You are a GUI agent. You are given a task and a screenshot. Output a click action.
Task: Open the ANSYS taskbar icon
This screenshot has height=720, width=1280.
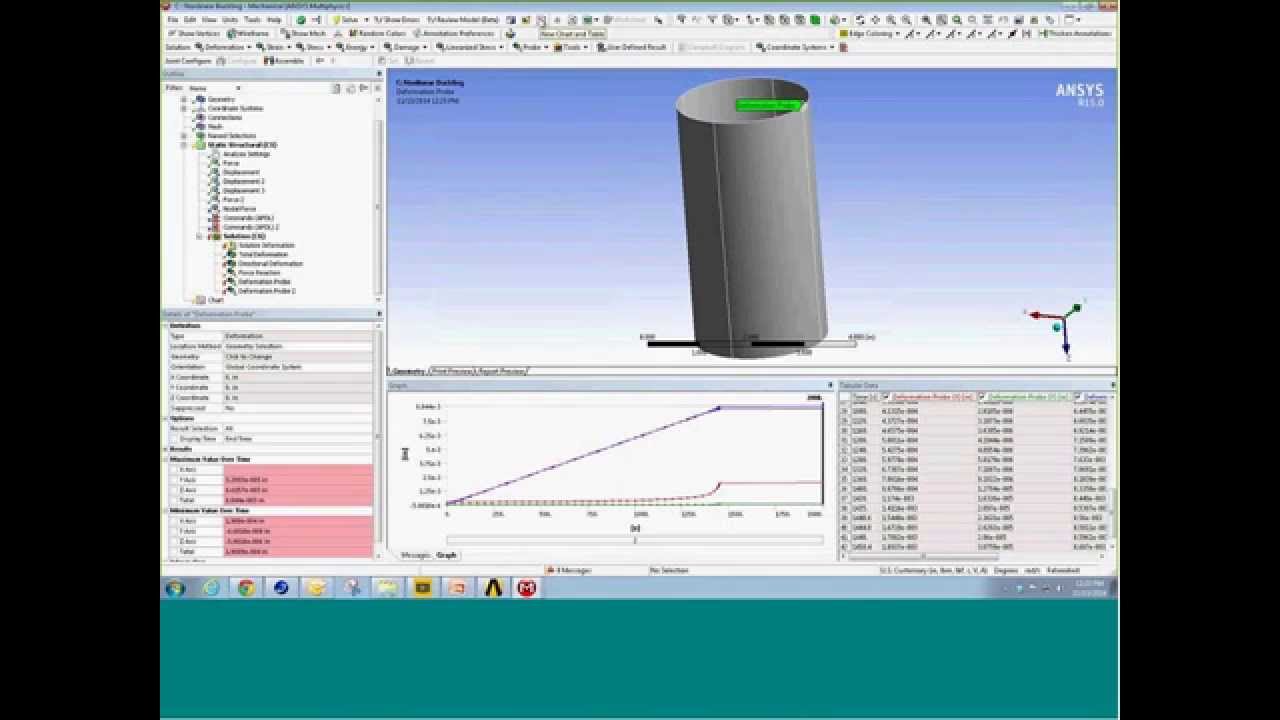pos(493,588)
